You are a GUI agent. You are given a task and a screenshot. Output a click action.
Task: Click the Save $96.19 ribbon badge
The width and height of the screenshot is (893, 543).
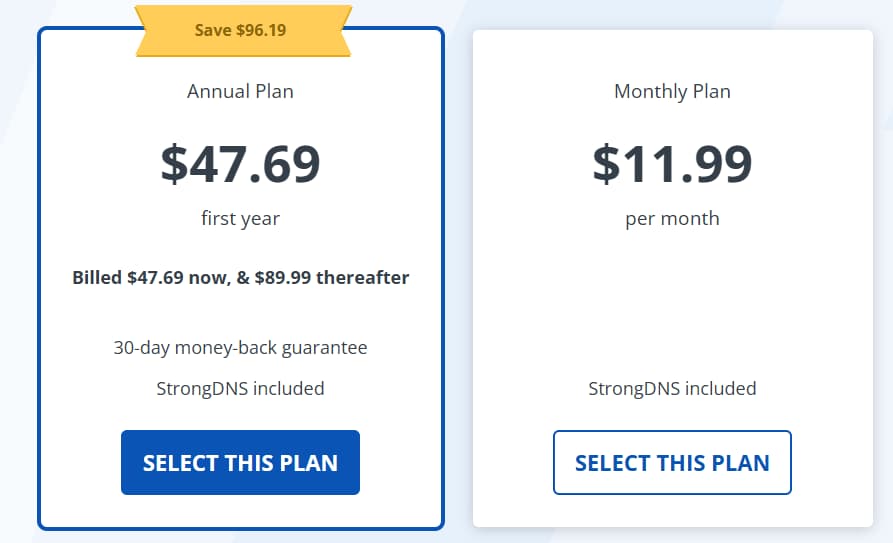click(240, 30)
